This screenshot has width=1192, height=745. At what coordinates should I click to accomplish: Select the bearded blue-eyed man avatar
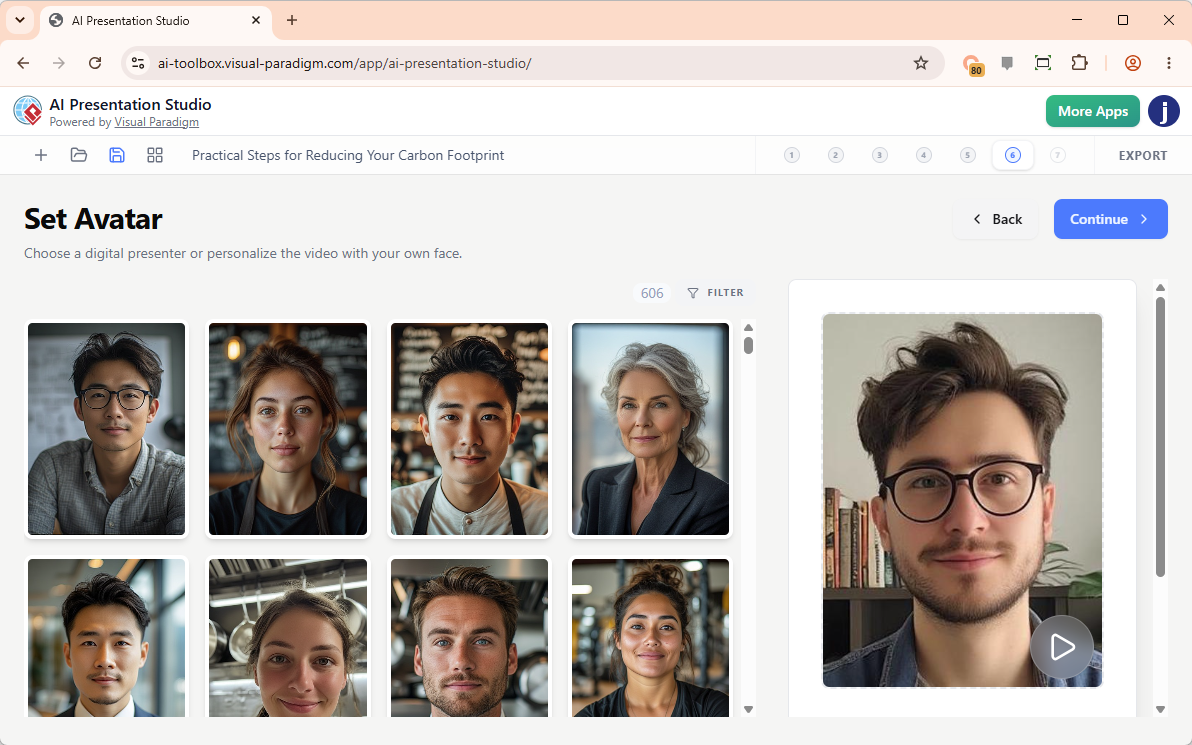(x=469, y=638)
